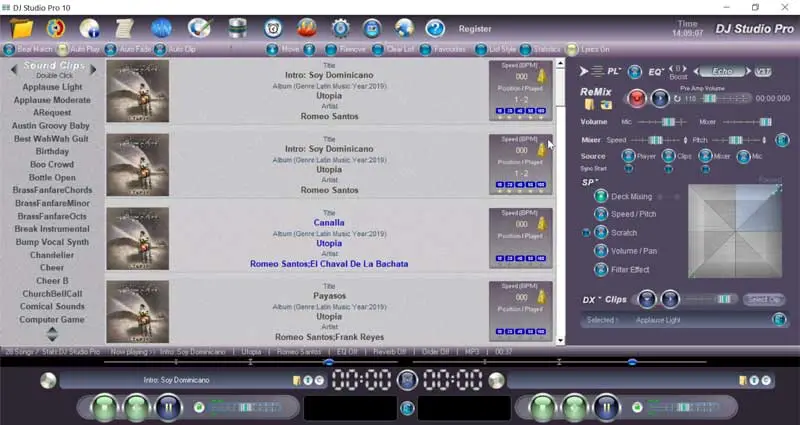The width and height of the screenshot is (800, 425).
Task: Select the Chandelier sound clip
Action: tap(52, 255)
